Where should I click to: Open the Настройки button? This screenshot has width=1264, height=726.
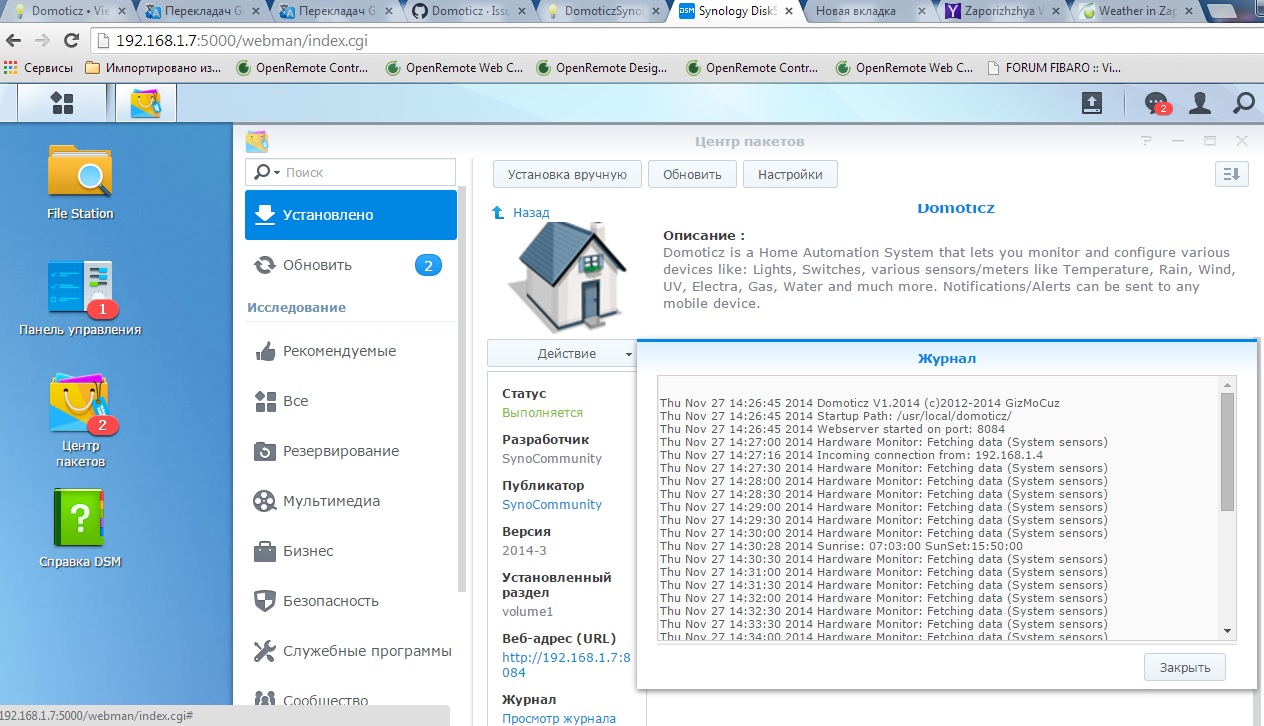[x=790, y=174]
